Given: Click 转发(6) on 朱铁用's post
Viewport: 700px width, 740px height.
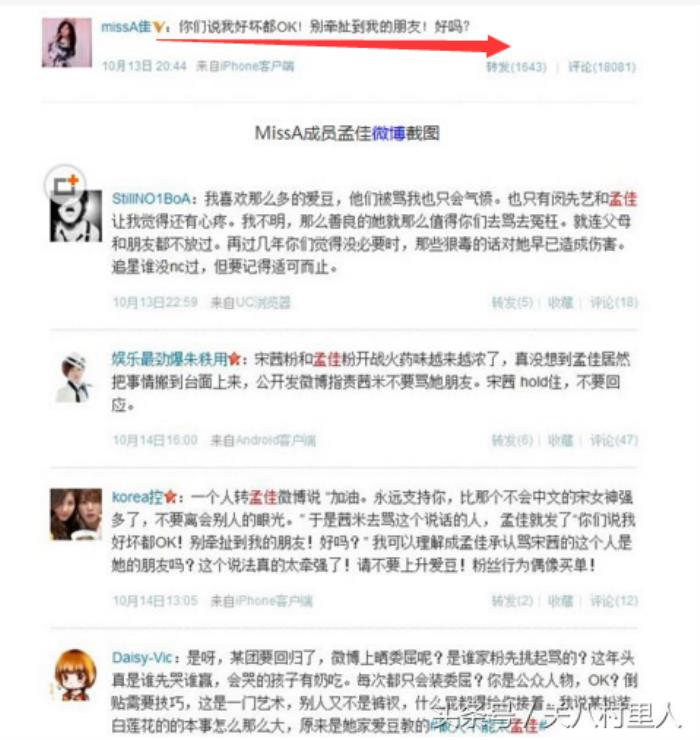Looking at the screenshot, I should click(x=512, y=441).
